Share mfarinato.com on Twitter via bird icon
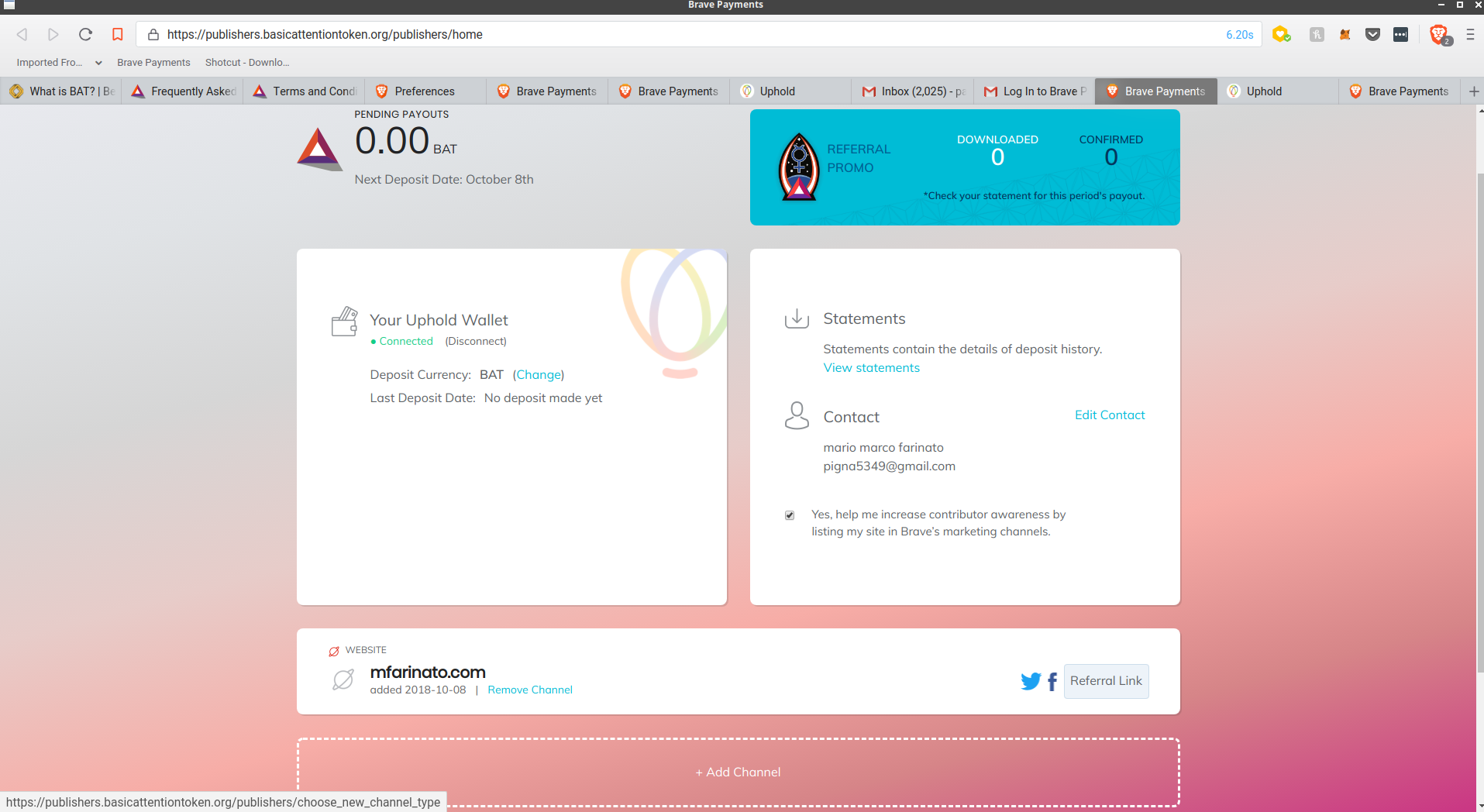 coord(1031,681)
